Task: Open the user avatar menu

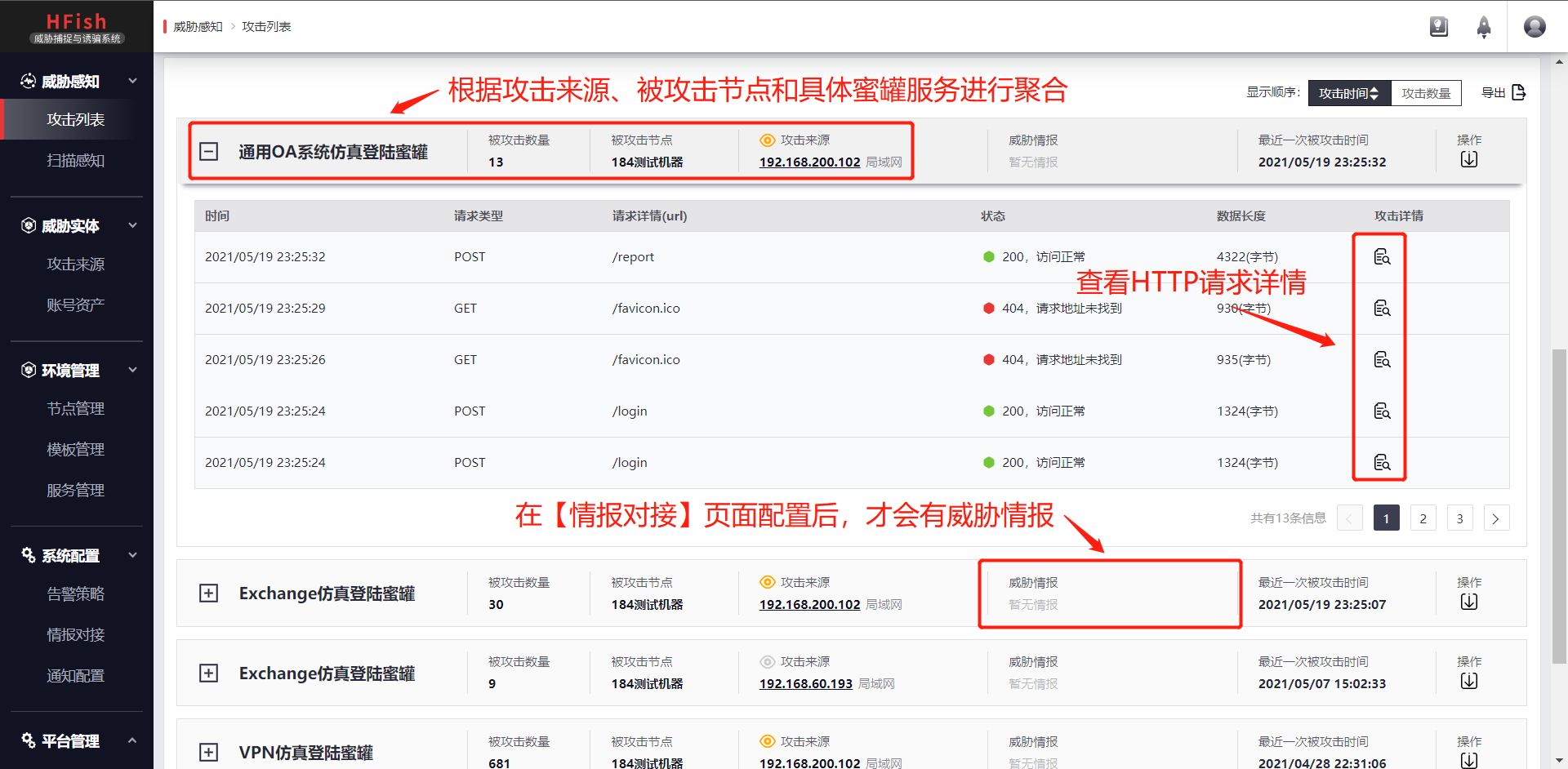Action: click(x=1535, y=27)
